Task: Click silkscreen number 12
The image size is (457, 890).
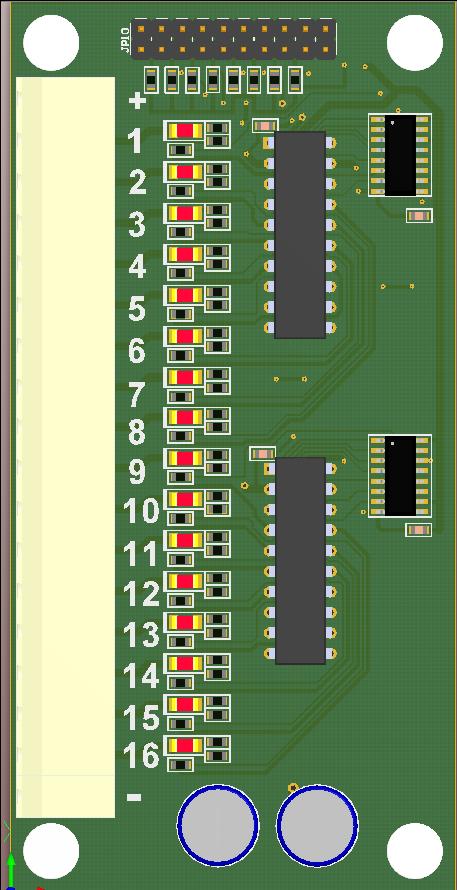Action: click(x=142, y=594)
